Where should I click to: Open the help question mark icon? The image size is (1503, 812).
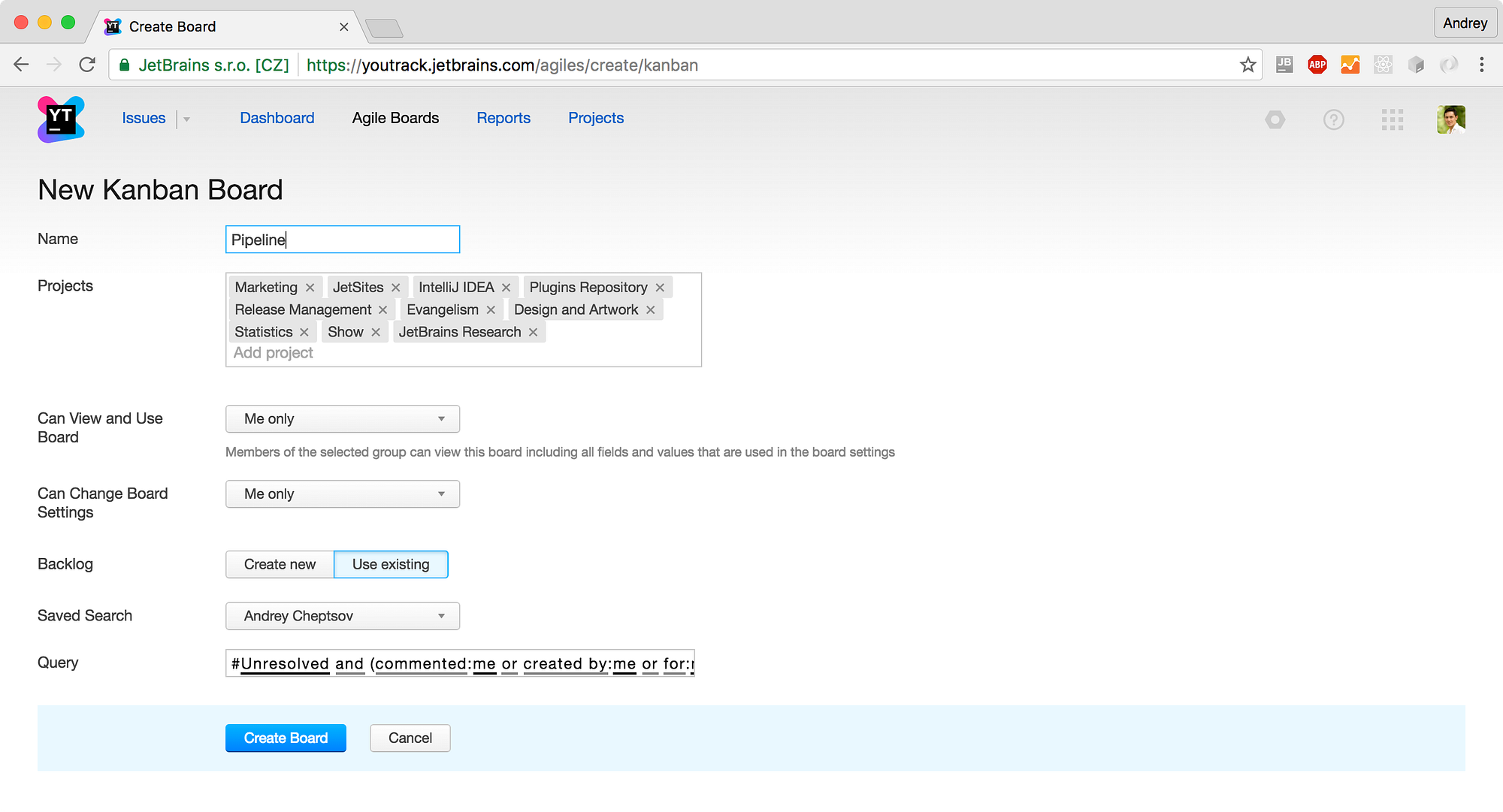[x=1333, y=119]
